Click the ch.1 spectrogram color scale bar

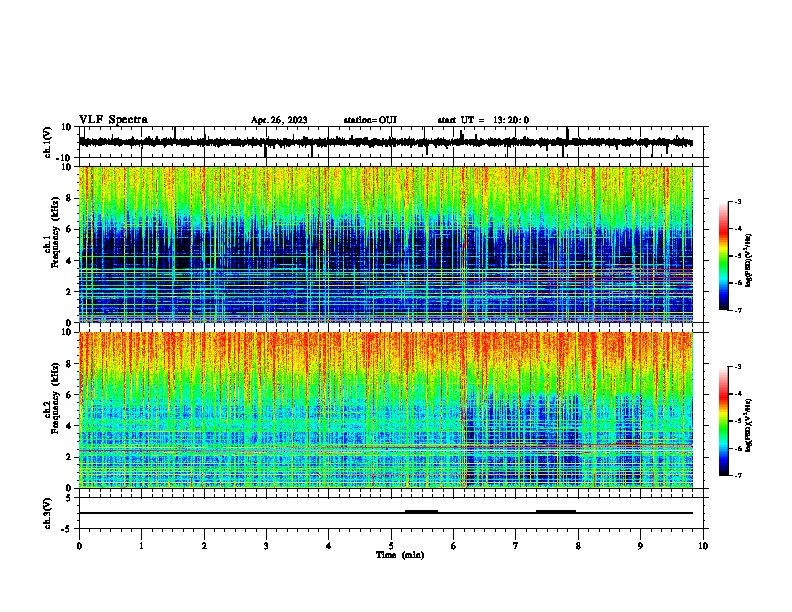click(x=724, y=256)
